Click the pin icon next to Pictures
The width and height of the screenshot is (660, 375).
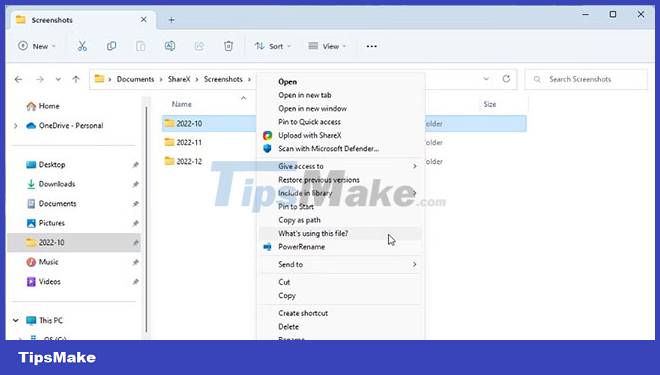tap(136, 223)
